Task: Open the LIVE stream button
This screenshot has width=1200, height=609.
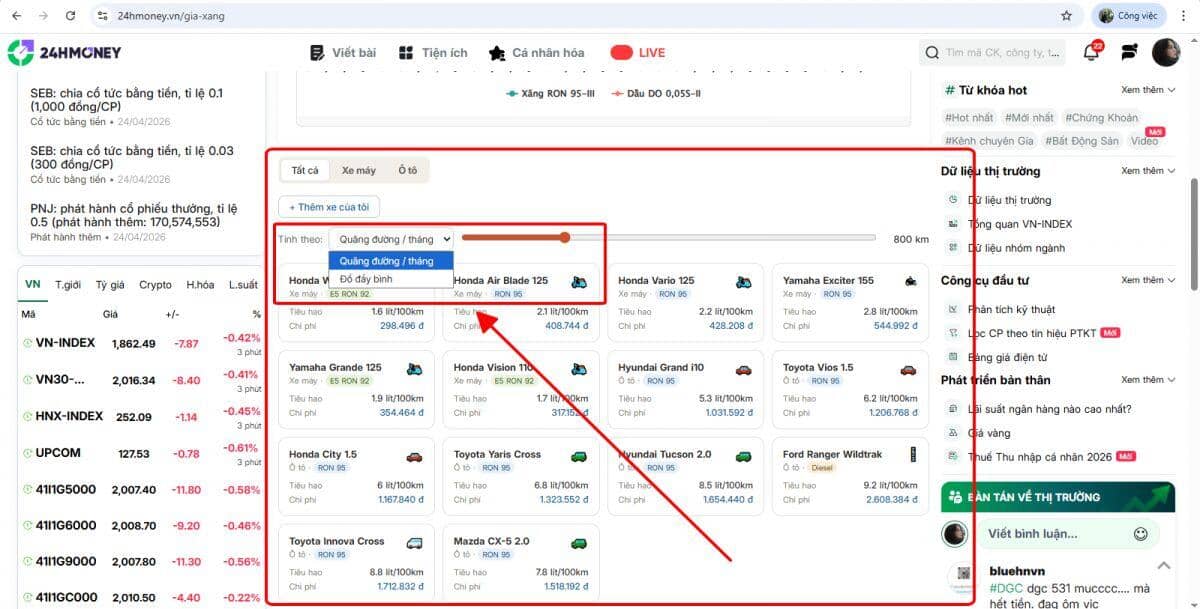Action: click(x=638, y=53)
